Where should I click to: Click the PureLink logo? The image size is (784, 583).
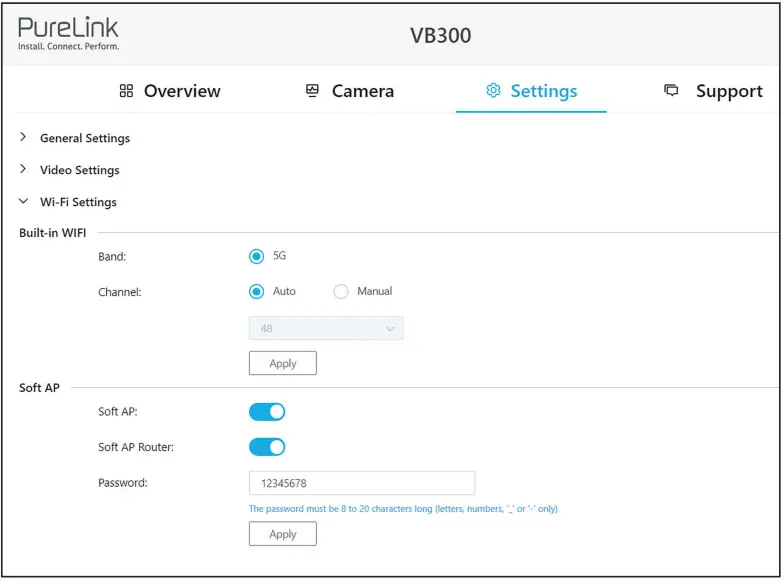click(68, 34)
